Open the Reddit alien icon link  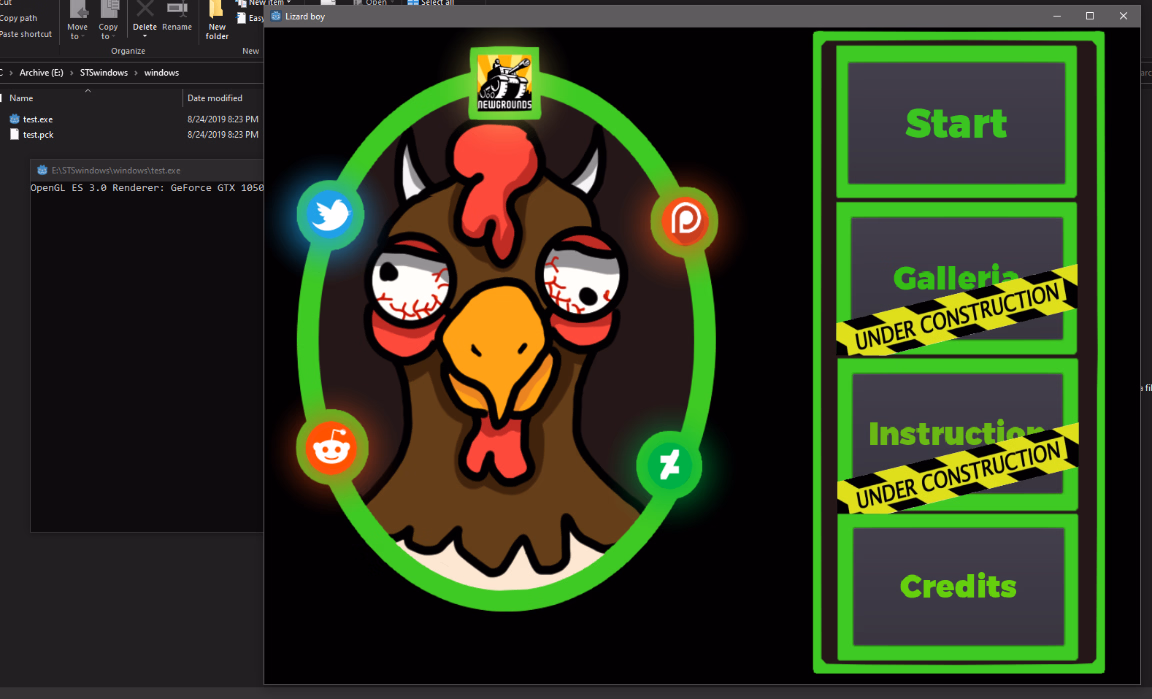coord(331,447)
